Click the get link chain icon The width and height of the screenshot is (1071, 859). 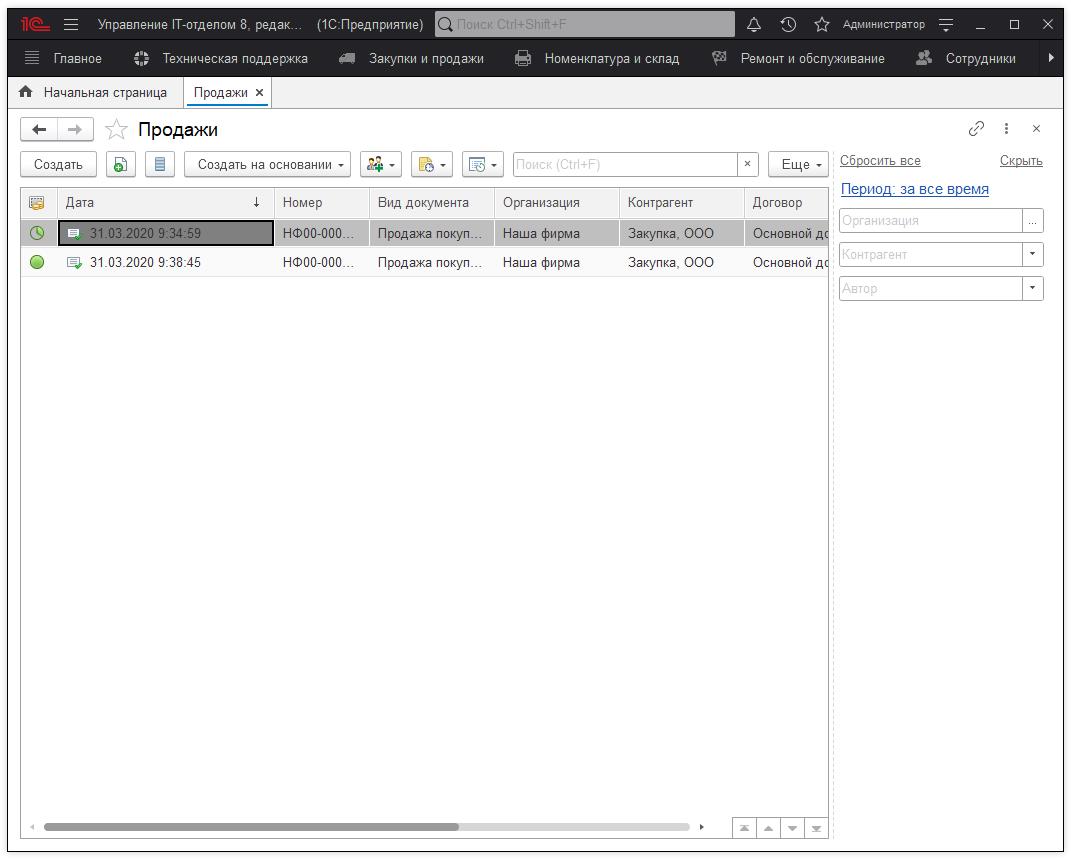976,129
